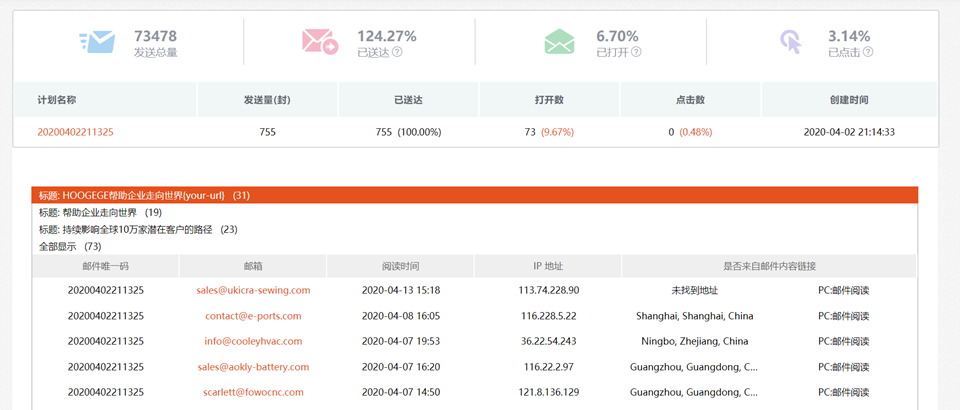This screenshot has height=410, width=960.
Task: Click sales@aokly-battery.com email link
Action: (253, 367)
